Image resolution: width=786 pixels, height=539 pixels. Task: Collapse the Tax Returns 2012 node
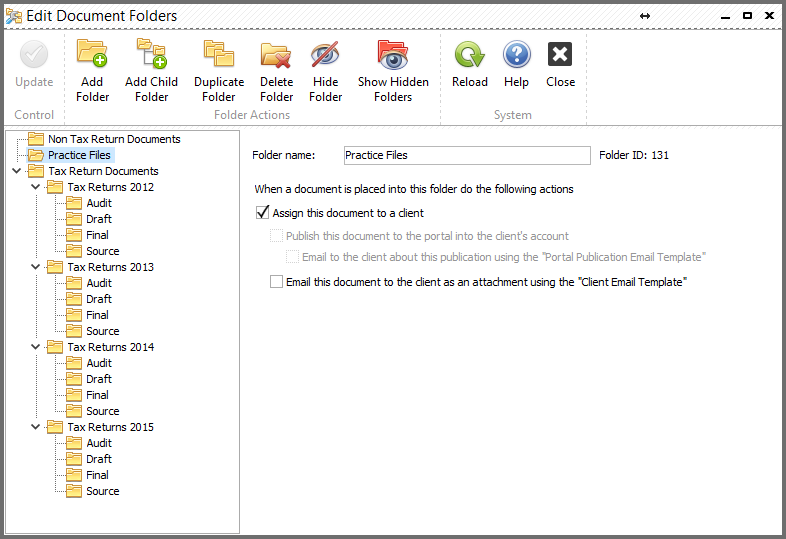(x=36, y=187)
